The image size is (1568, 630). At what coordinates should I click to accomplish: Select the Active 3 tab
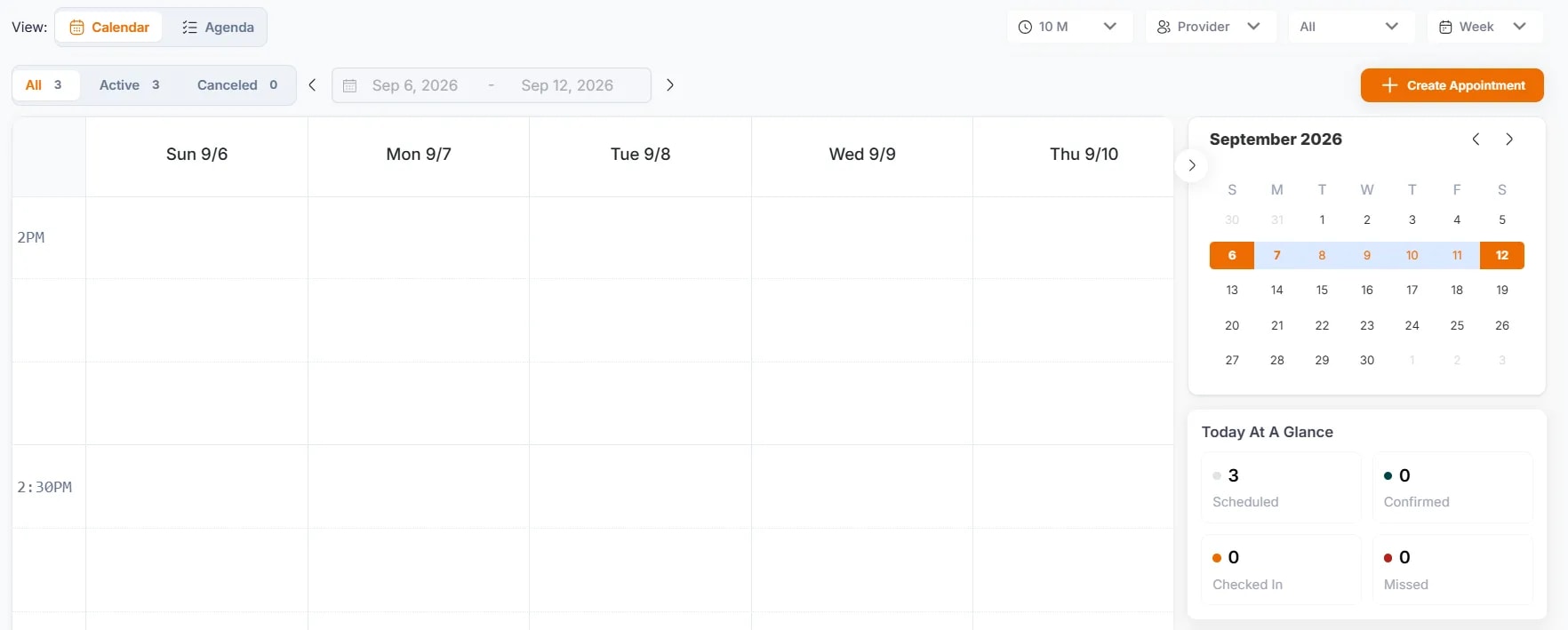tap(130, 85)
